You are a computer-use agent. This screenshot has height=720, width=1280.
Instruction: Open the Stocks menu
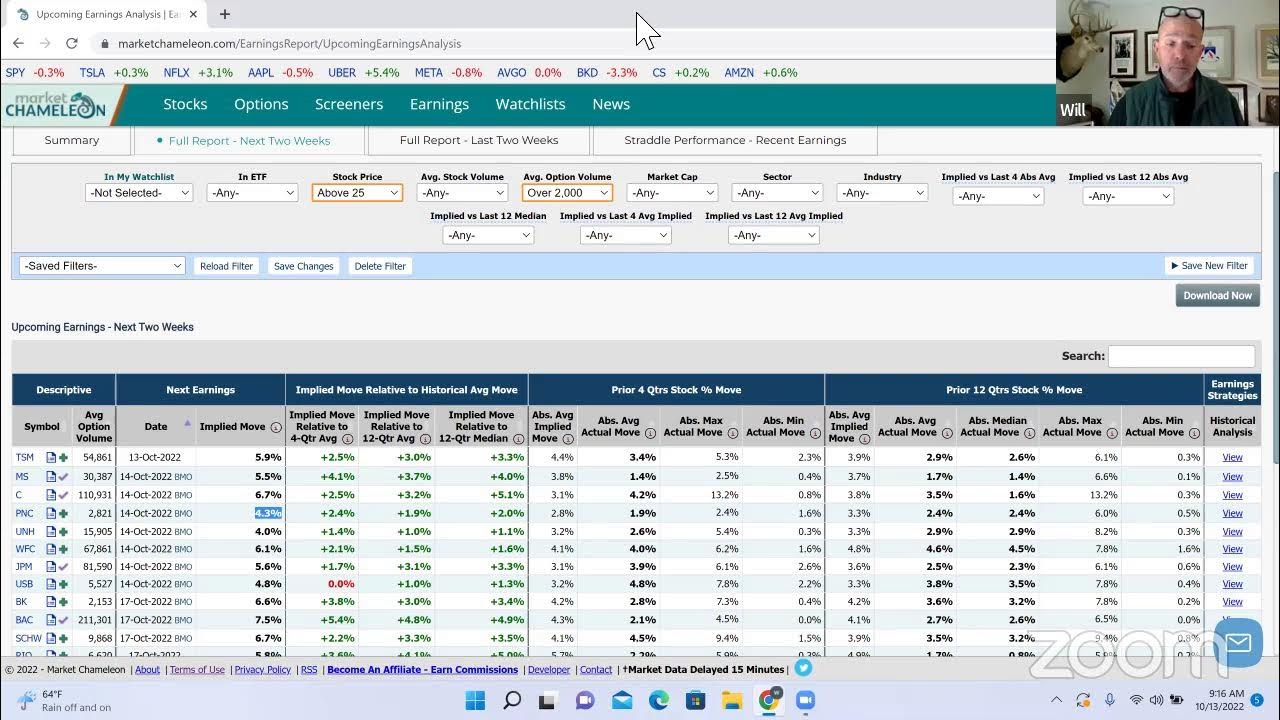(x=185, y=104)
